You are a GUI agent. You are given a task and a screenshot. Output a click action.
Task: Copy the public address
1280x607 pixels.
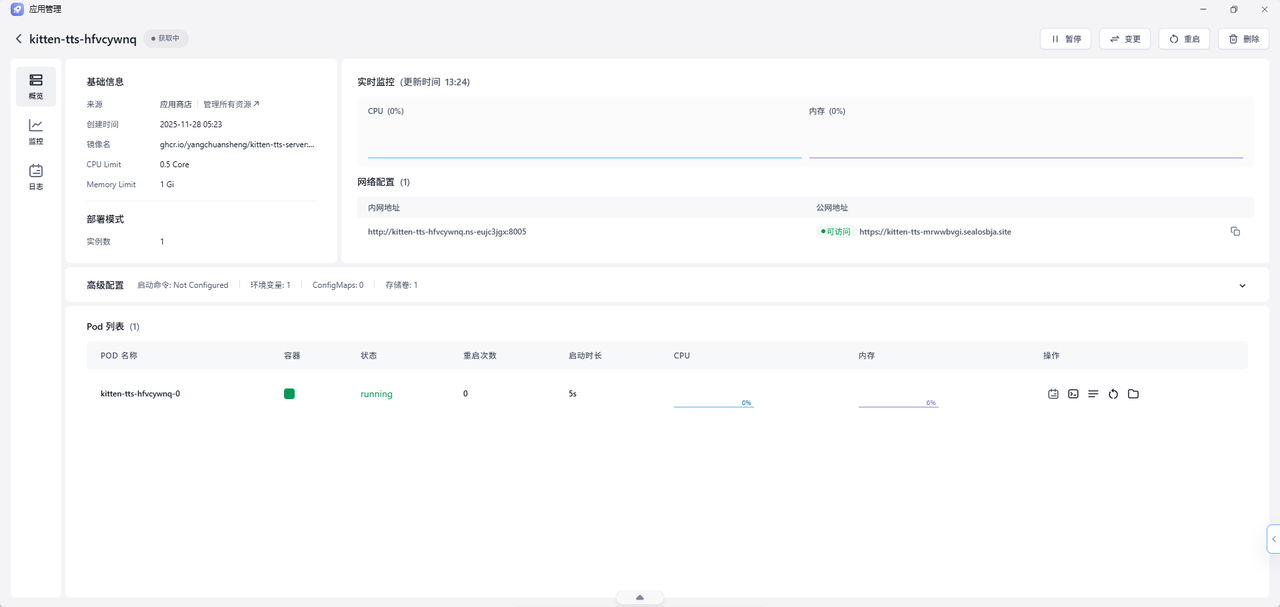[x=1235, y=231]
